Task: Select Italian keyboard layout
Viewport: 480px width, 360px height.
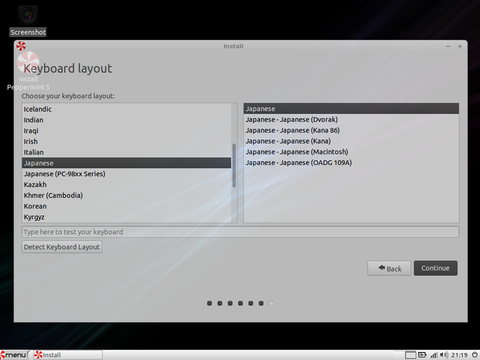Action: [x=126, y=152]
